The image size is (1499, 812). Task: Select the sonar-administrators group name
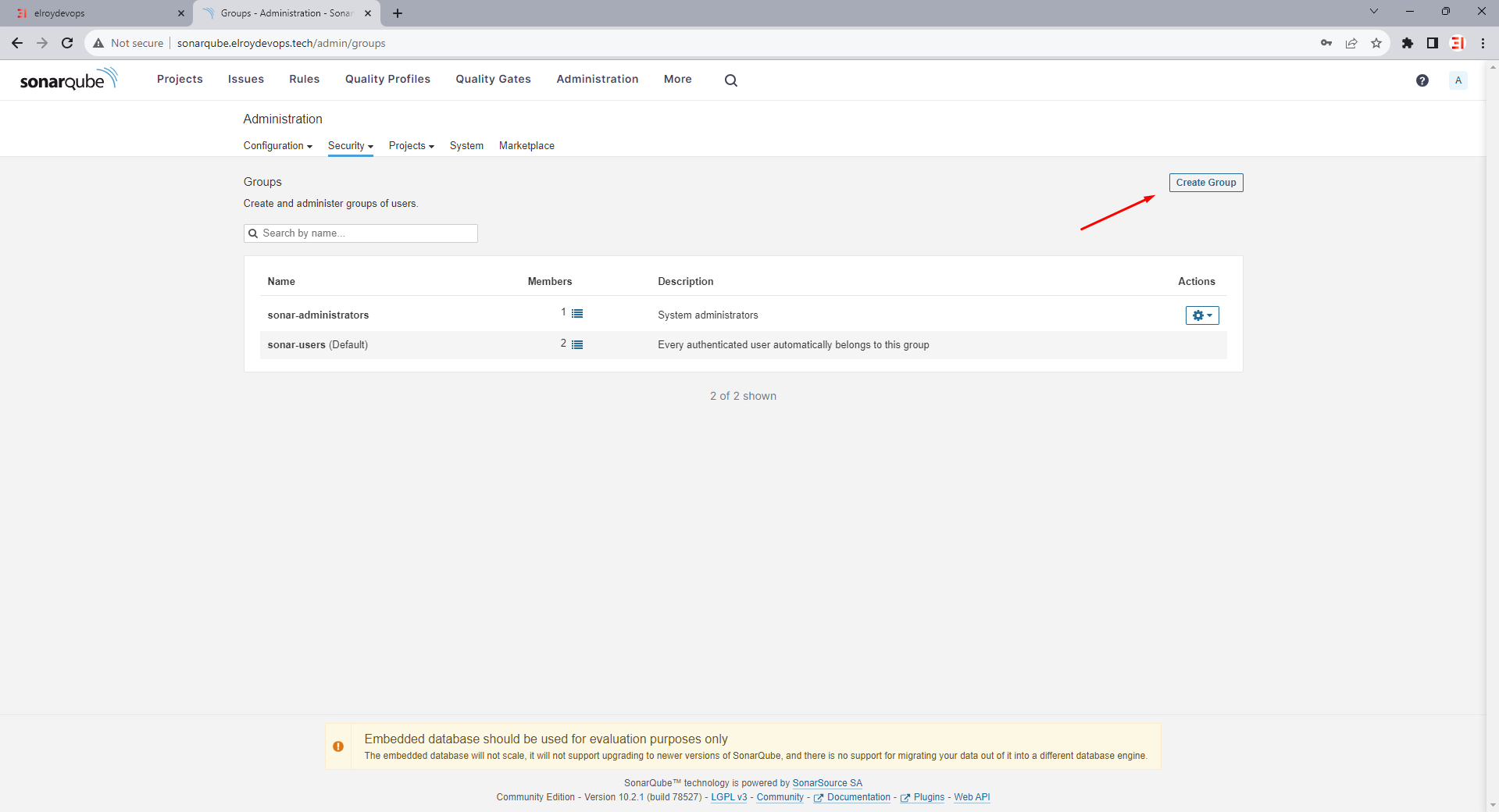tap(318, 315)
